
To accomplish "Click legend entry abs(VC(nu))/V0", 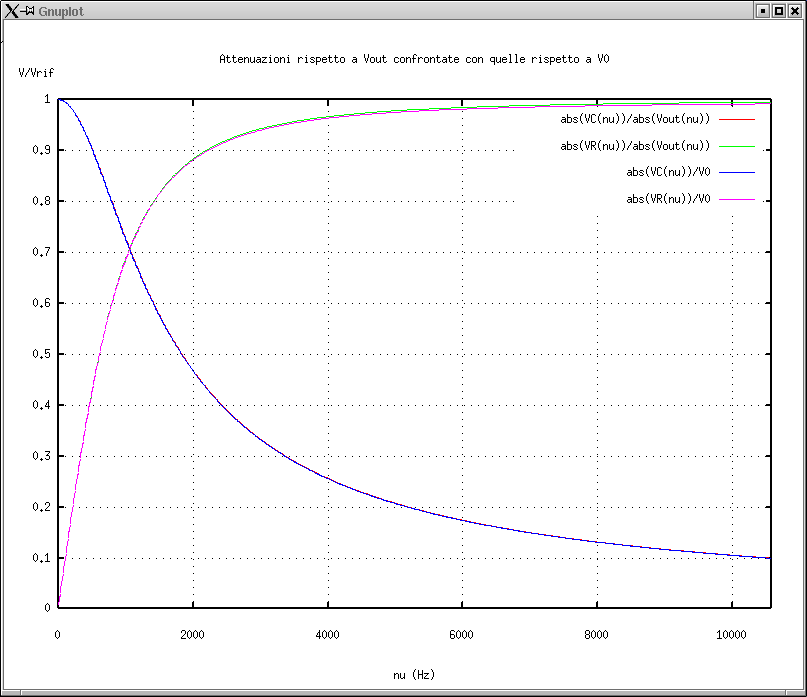I will [668, 173].
